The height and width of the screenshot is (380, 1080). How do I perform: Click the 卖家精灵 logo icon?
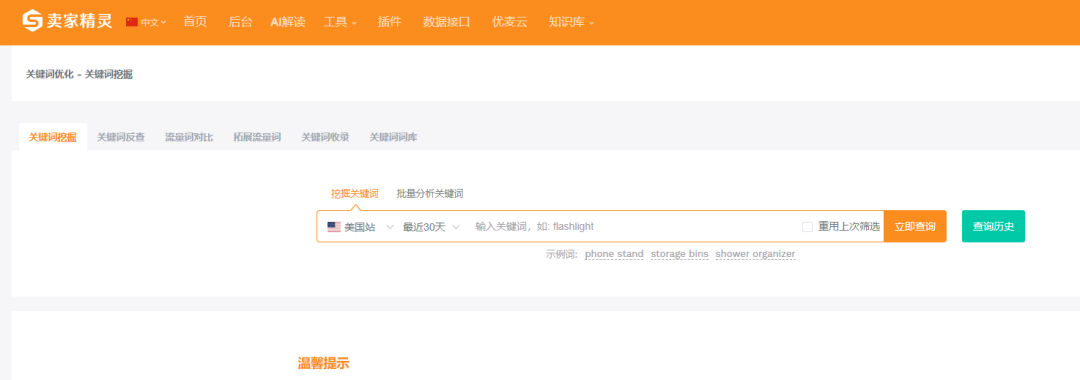coord(32,21)
